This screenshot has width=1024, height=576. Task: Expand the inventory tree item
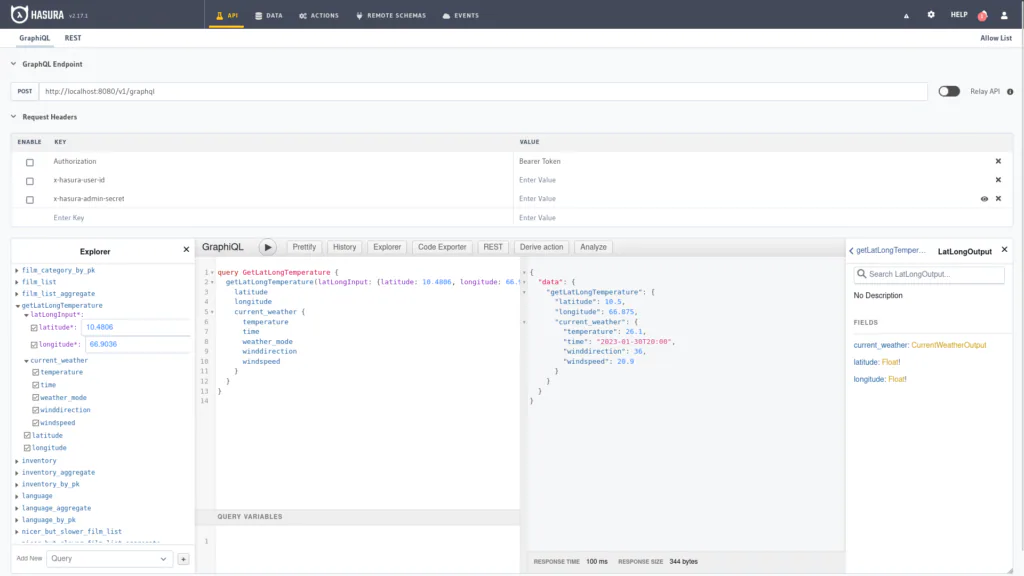[x=17, y=461]
